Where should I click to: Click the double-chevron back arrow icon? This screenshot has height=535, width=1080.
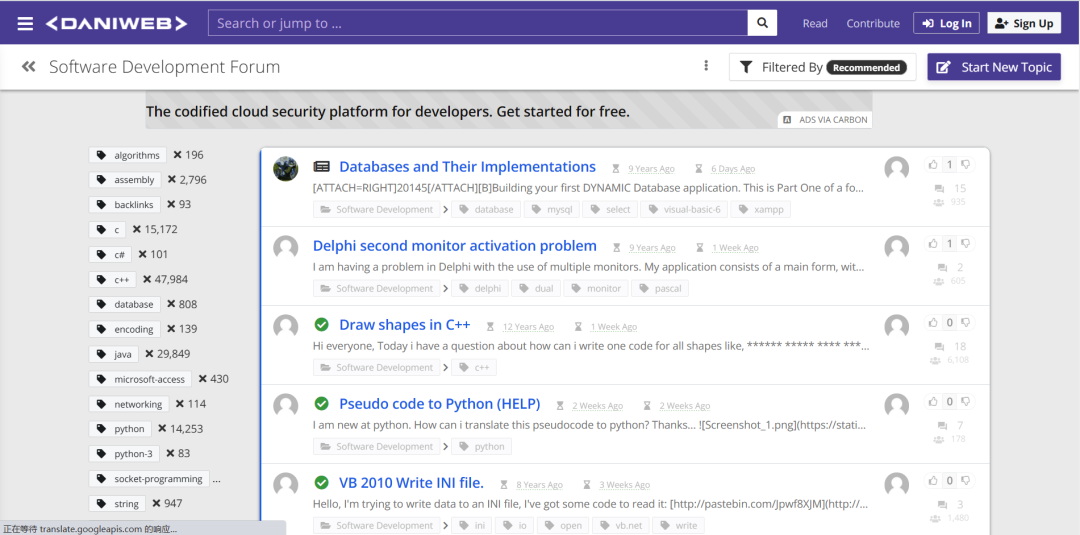pyautogui.click(x=29, y=67)
